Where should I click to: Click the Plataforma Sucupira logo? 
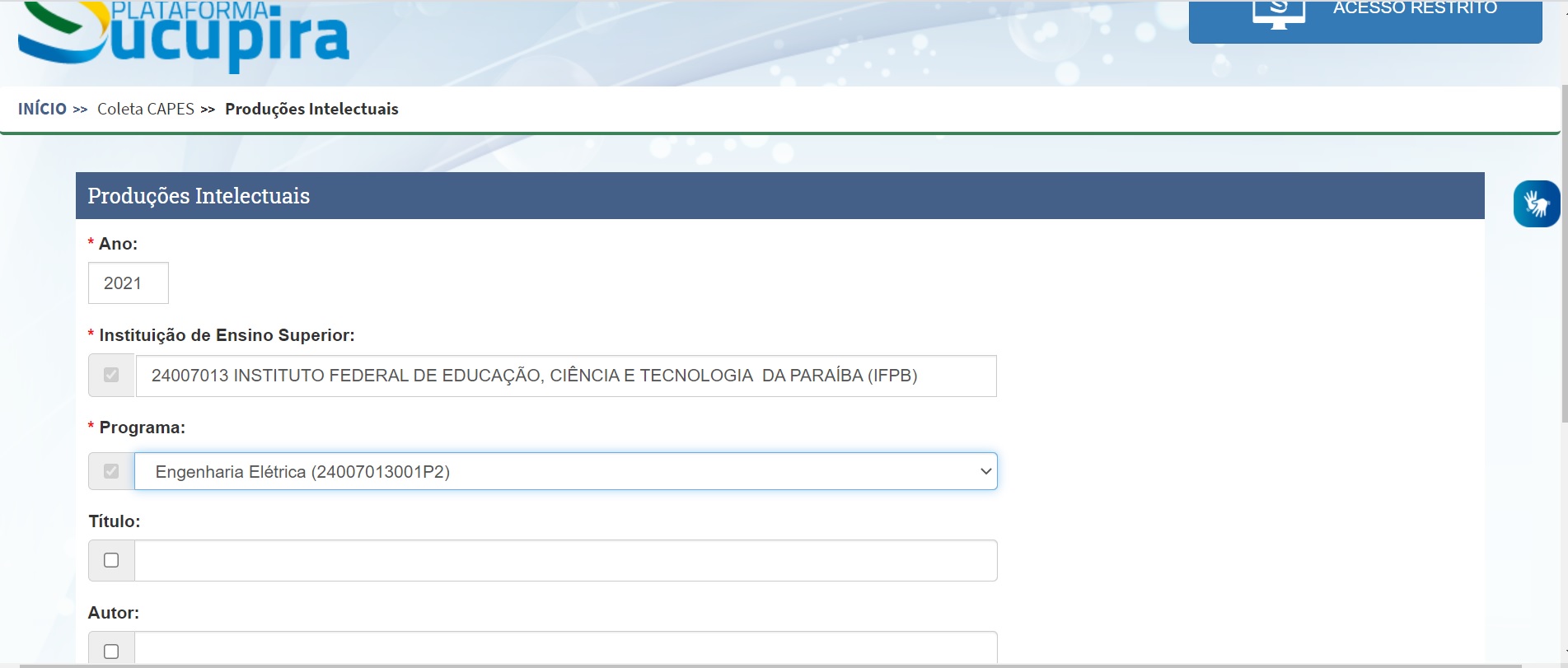(183, 33)
